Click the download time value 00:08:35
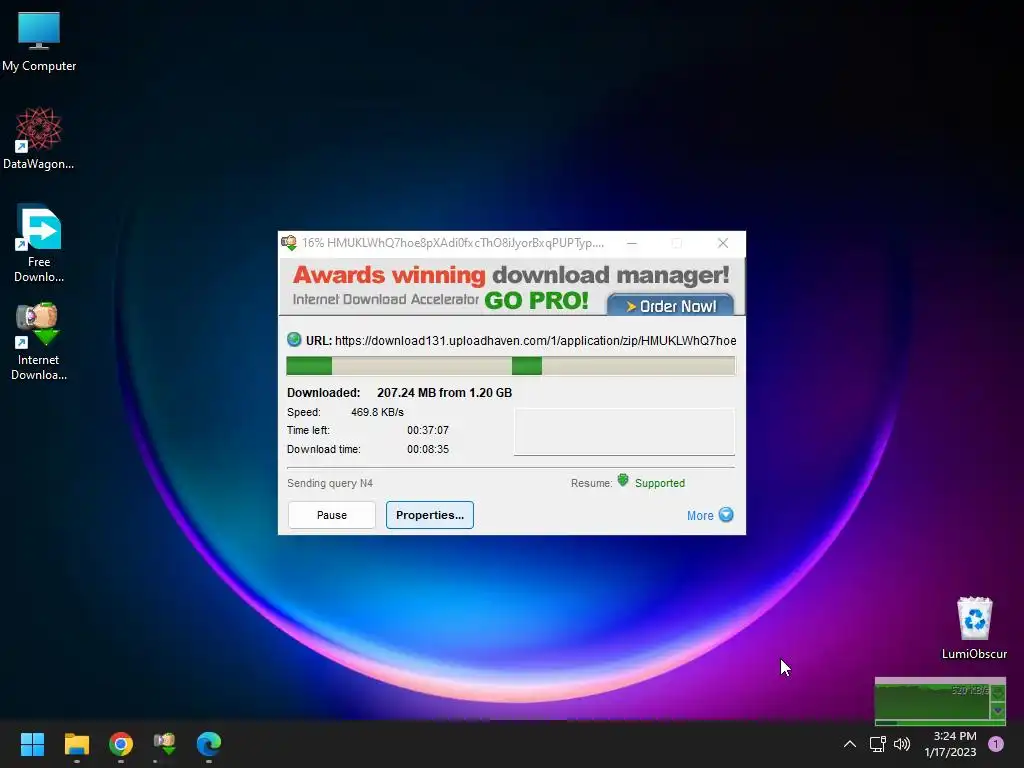Screen dimensions: 1024x768 coord(428,449)
